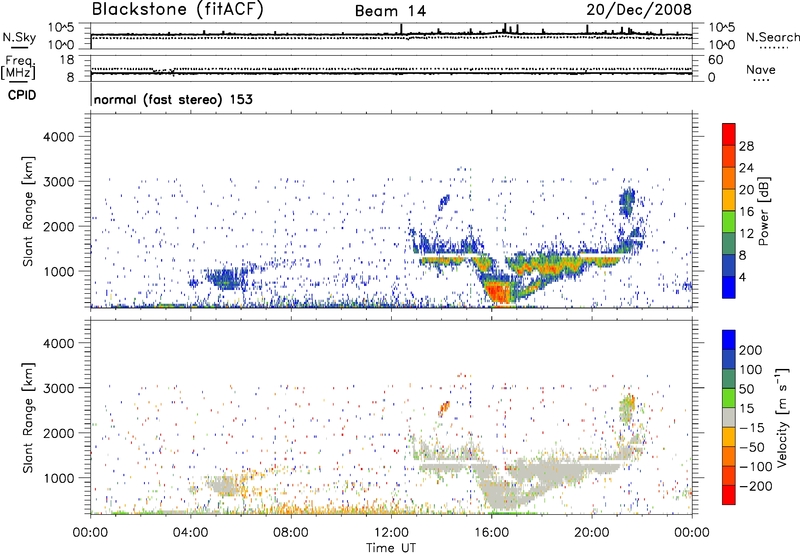Click the '28' power color bar value
The height and width of the screenshot is (554, 800).
746,146
